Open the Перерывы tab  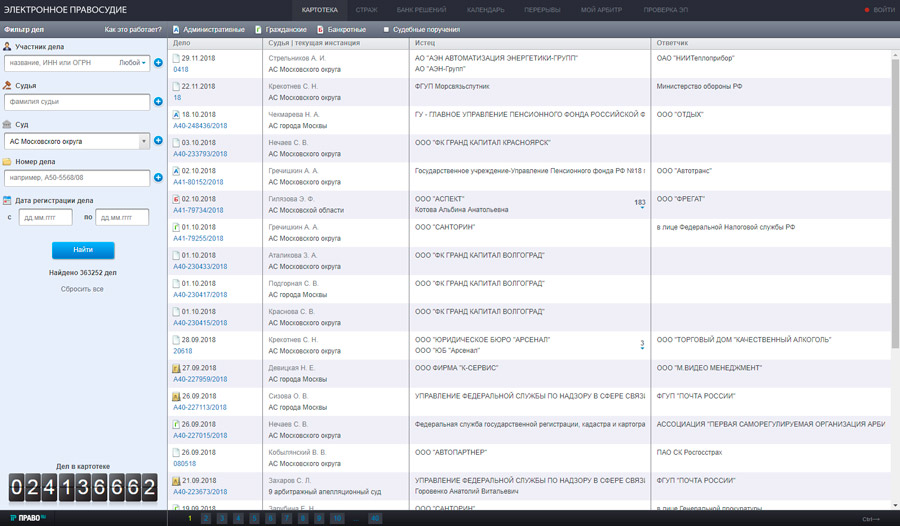pyautogui.click(x=542, y=10)
